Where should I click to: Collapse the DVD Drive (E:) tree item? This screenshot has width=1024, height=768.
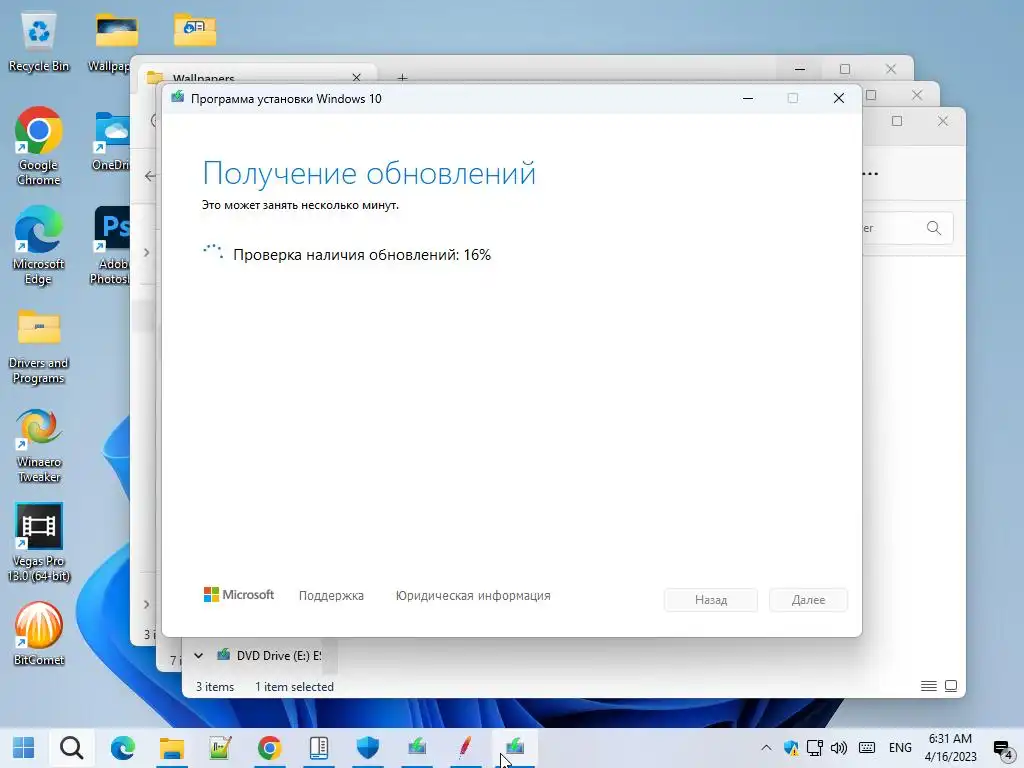coord(199,655)
